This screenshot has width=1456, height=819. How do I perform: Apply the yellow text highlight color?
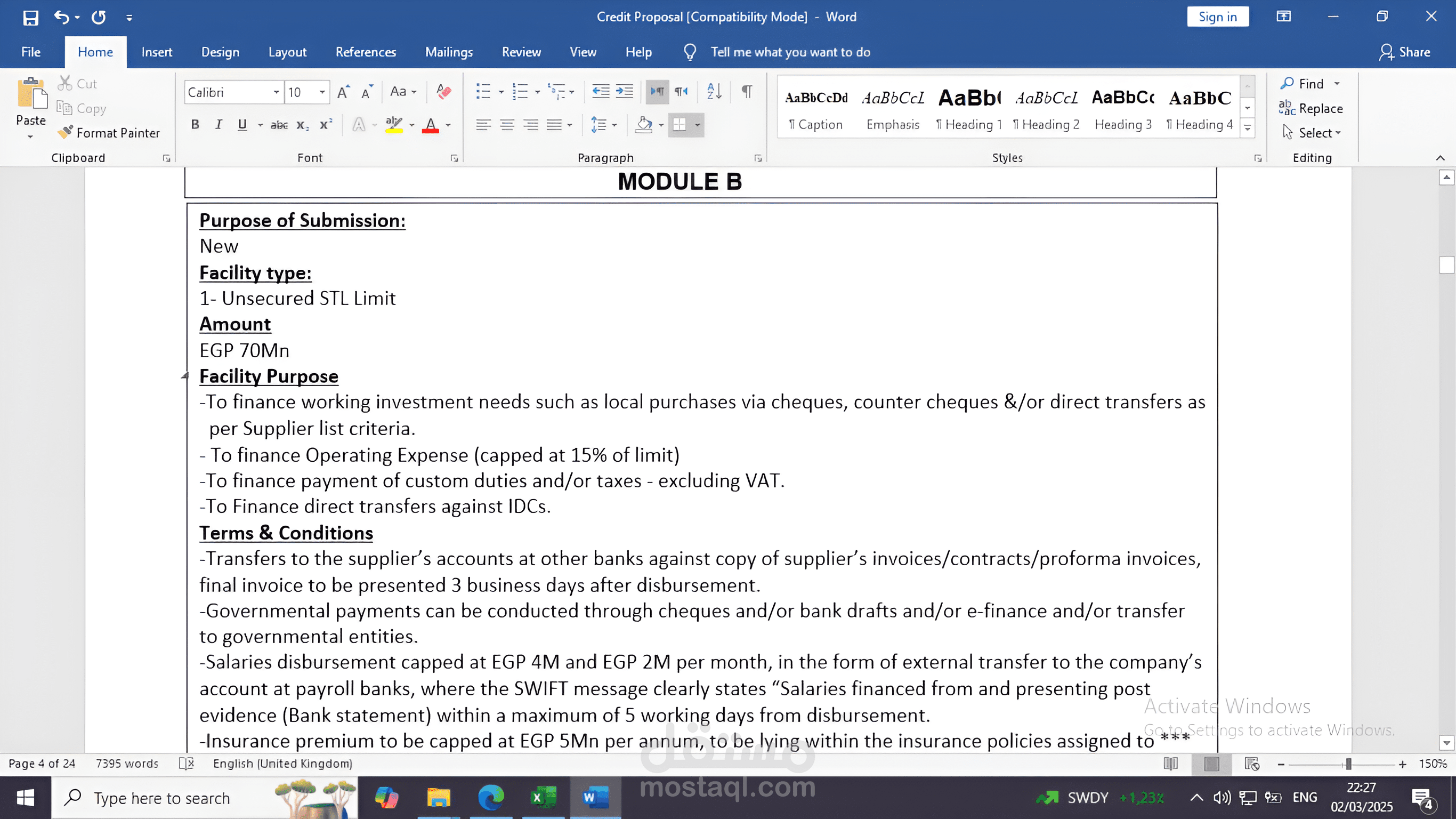[x=394, y=125]
